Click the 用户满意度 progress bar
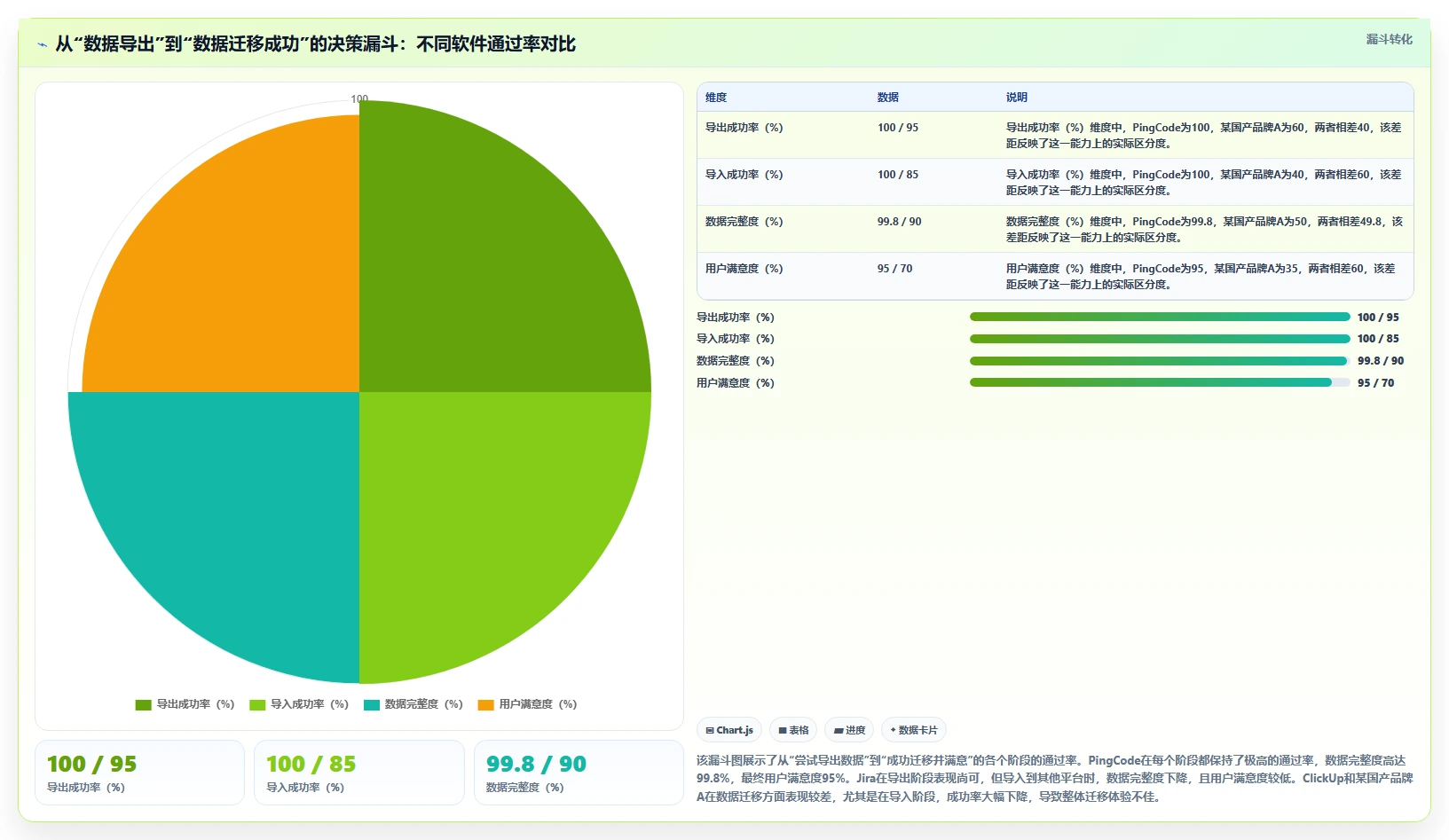Screen dimensions: 1449x840 pos(1160,382)
